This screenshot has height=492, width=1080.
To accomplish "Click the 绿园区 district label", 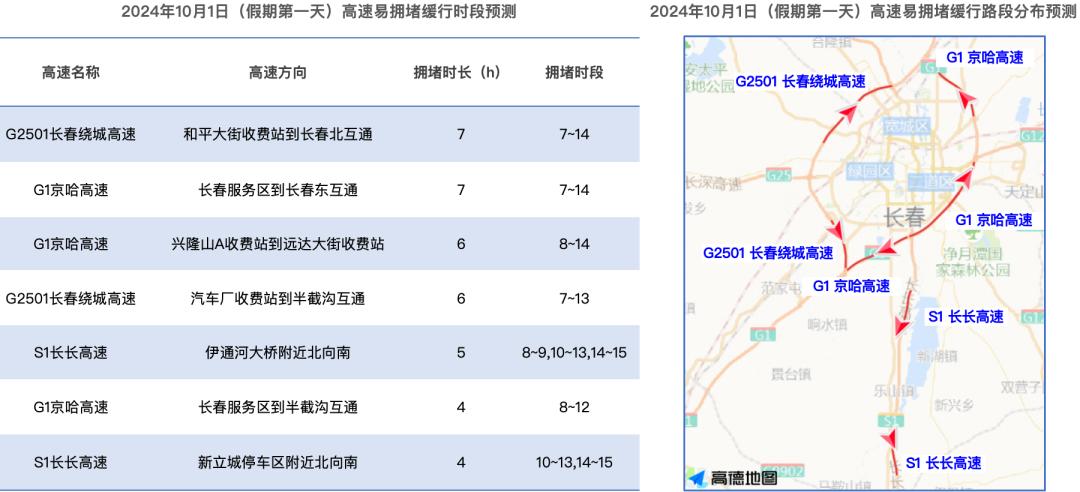I will [x=870, y=171].
